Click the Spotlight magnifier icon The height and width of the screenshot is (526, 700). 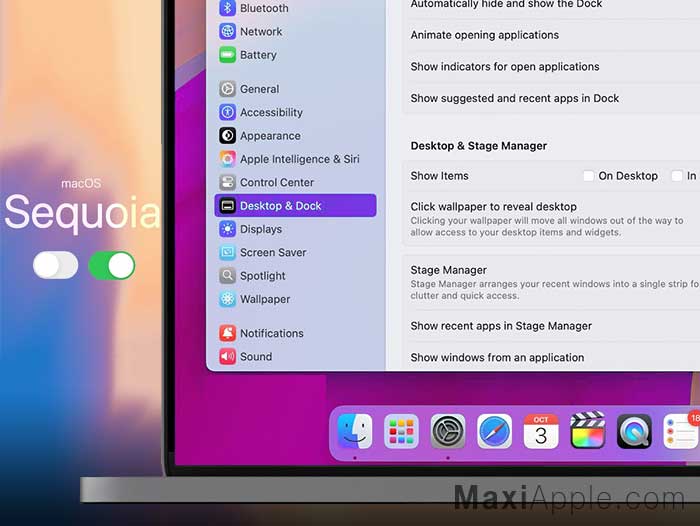click(227, 276)
